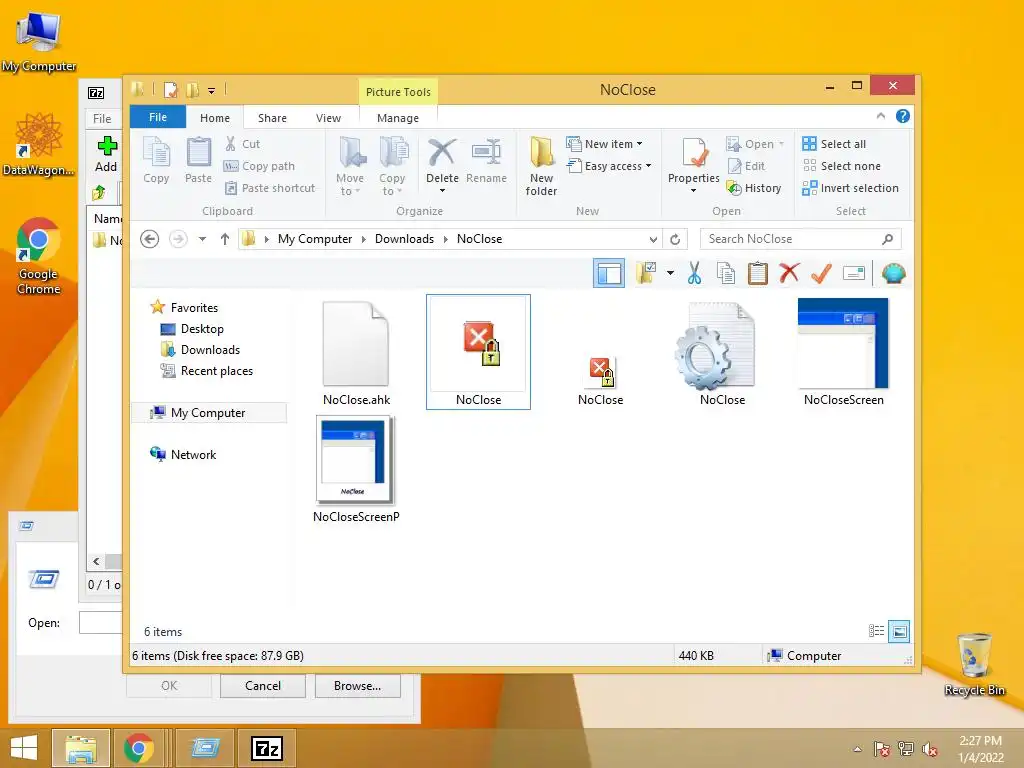Viewport: 1024px width, 768px height.
Task: Click Copy path in Clipboard group
Action: pyautogui.click(x=259, y=166)
